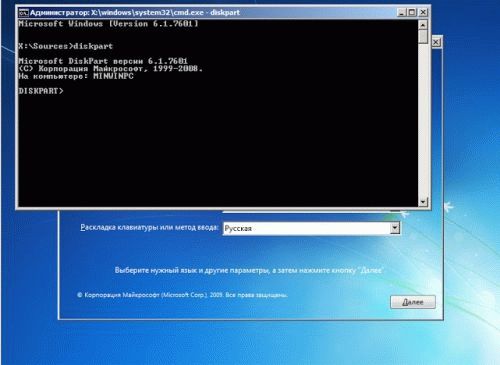Click the console scrollbar up arrow
The image size is (500, 365).
tap(423, 25)
